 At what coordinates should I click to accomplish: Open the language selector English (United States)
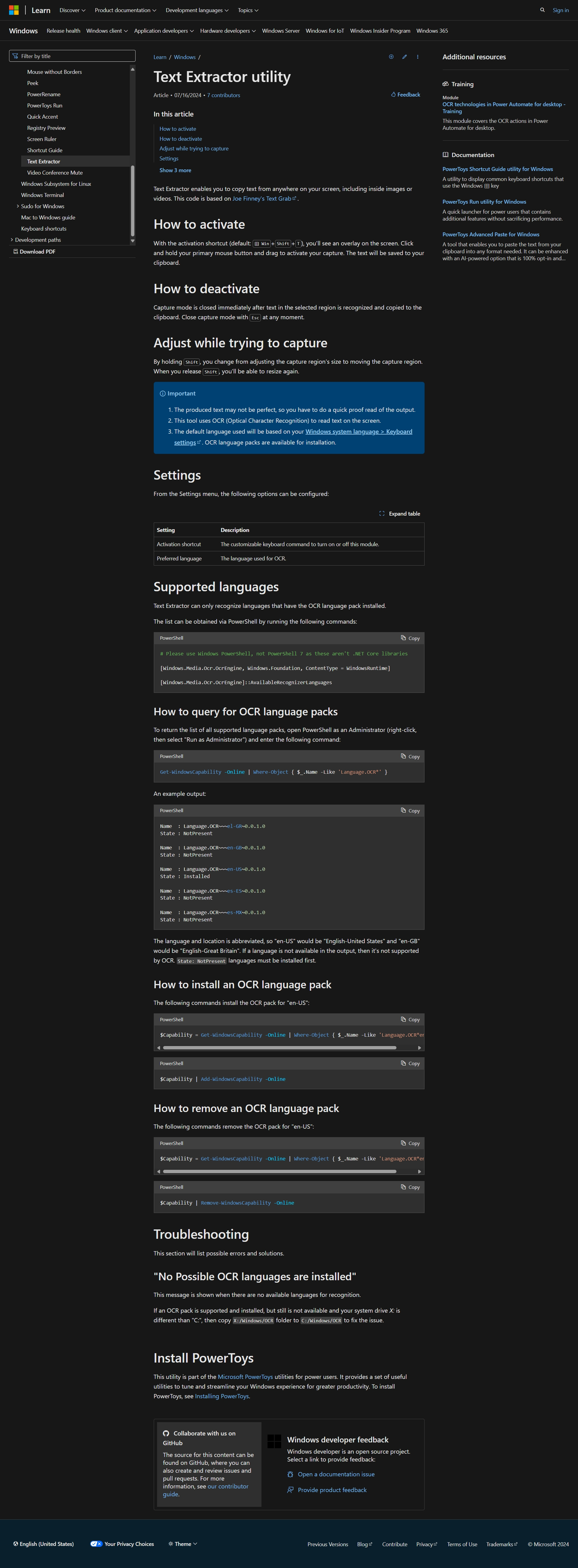coord(43,1544)
